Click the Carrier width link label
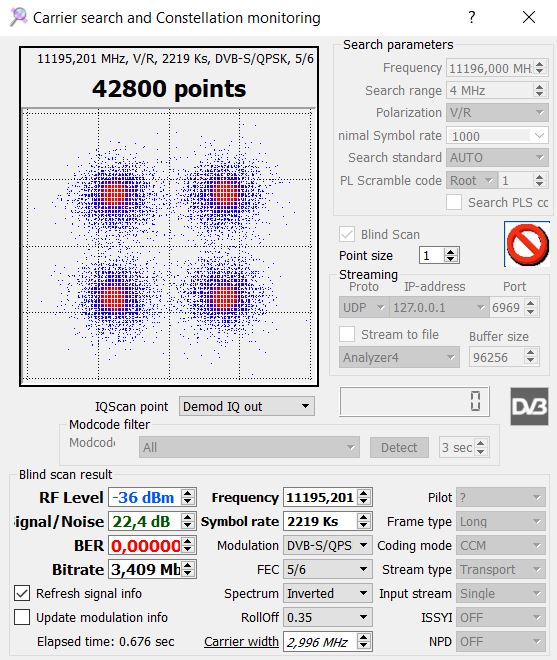This screenshot has width=557, height=660. (x=241, y=641)
